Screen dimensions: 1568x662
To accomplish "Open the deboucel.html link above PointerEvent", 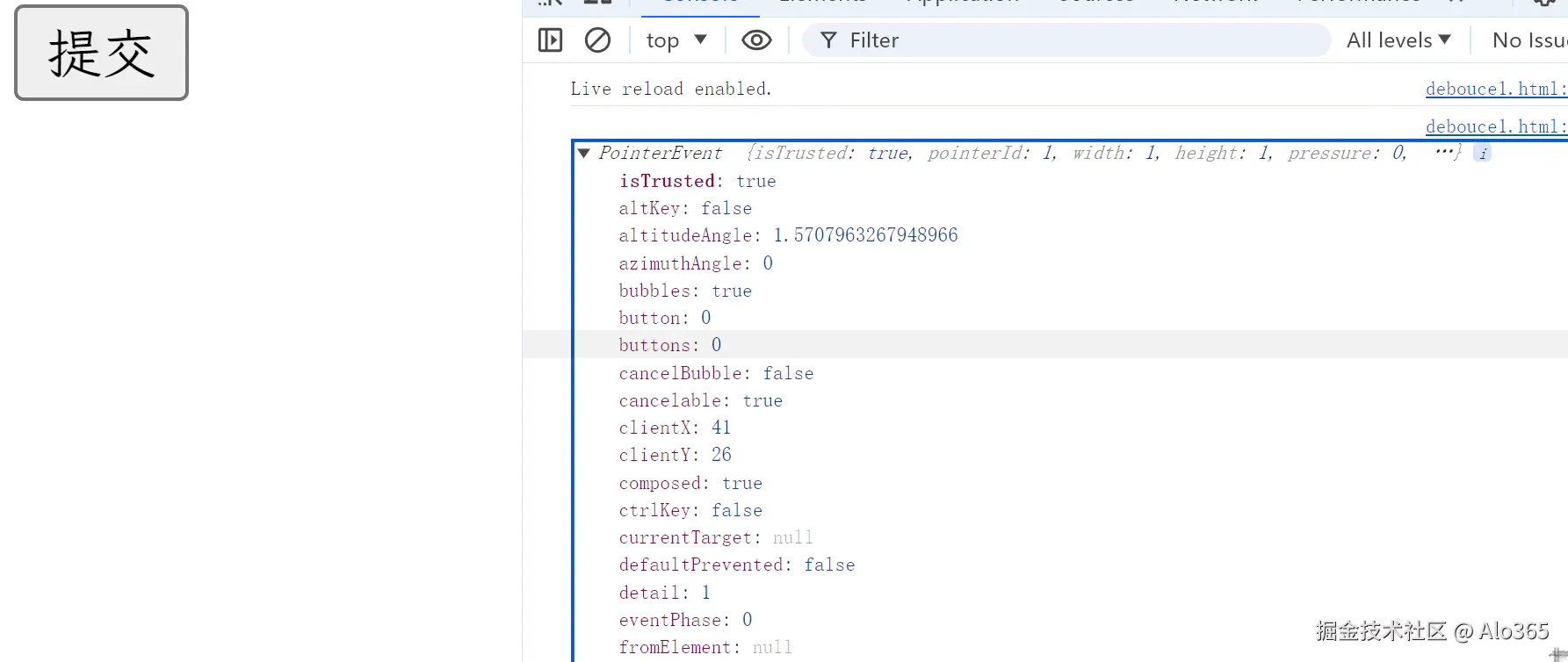I will click(1496, 126).
